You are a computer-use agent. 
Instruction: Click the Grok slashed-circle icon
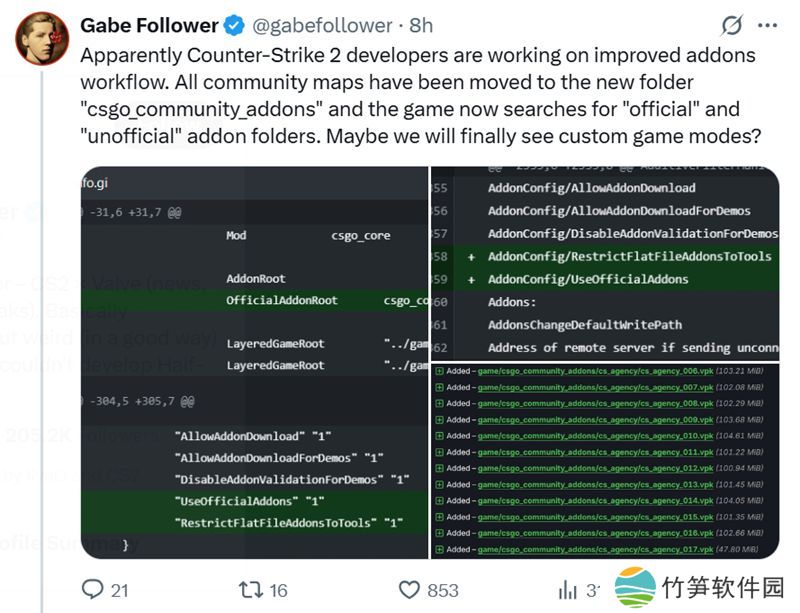pos(732,26)
